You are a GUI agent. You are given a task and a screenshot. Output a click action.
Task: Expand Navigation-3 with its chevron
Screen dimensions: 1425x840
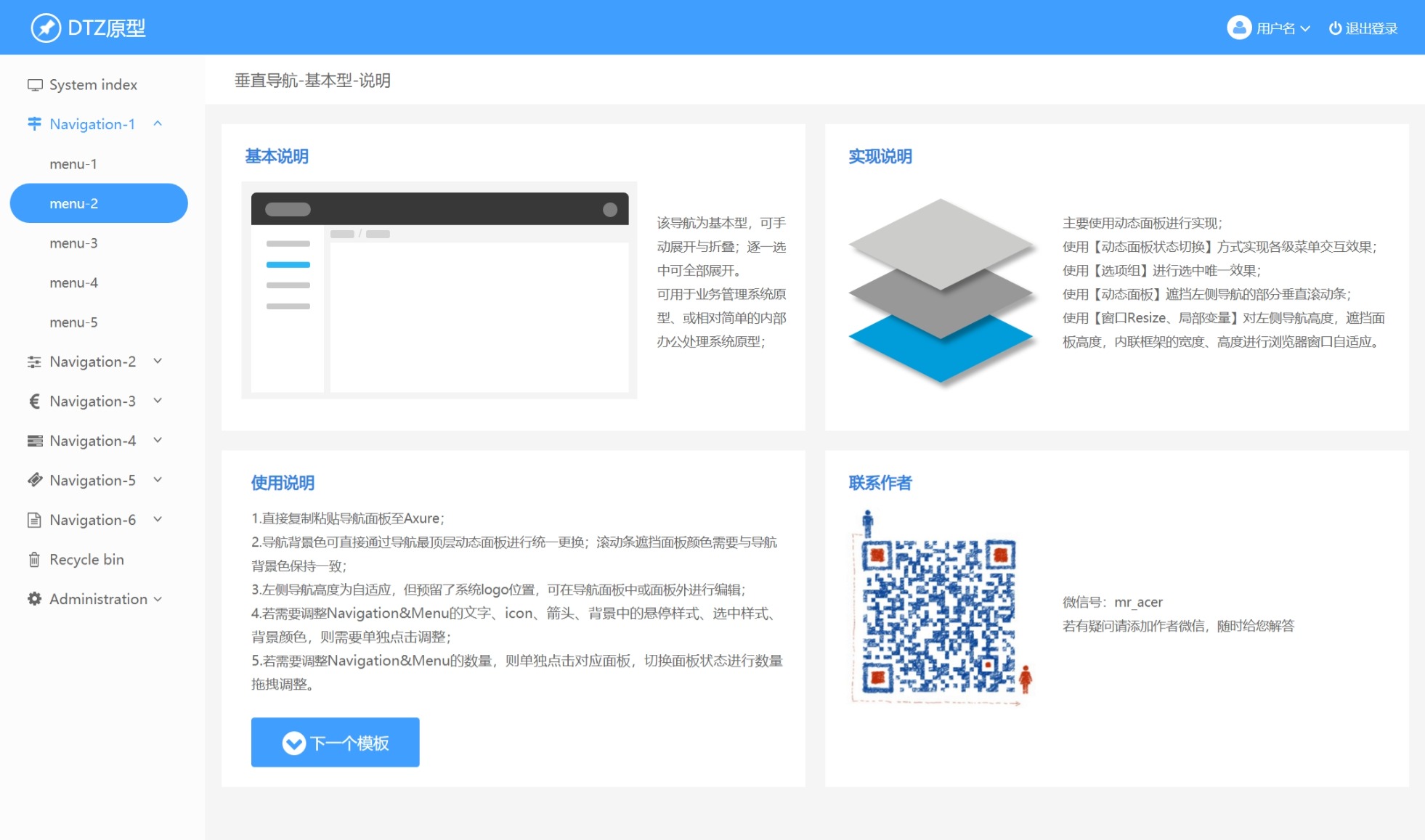(158, 401)
